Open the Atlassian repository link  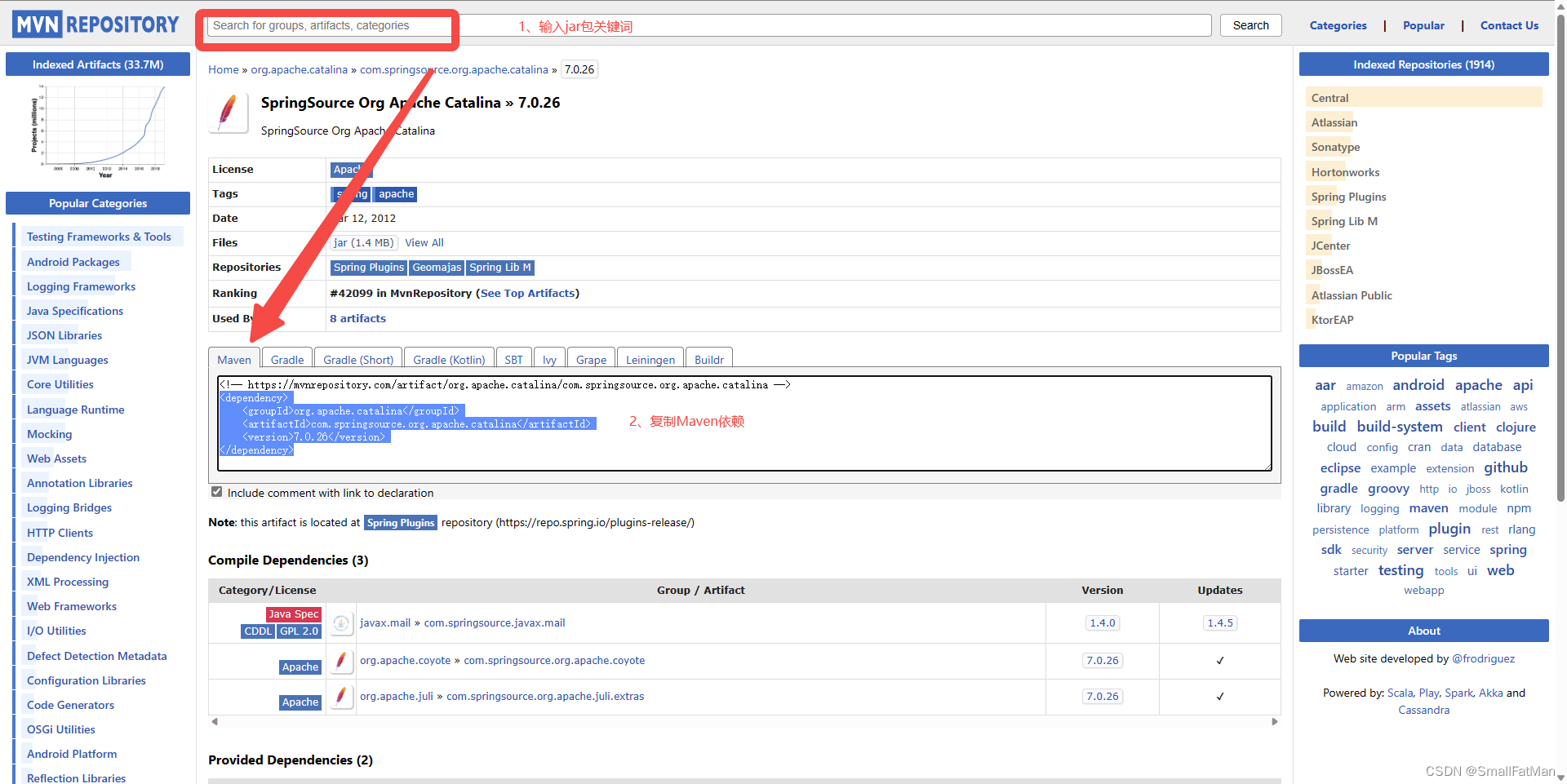pos(1334,122)
